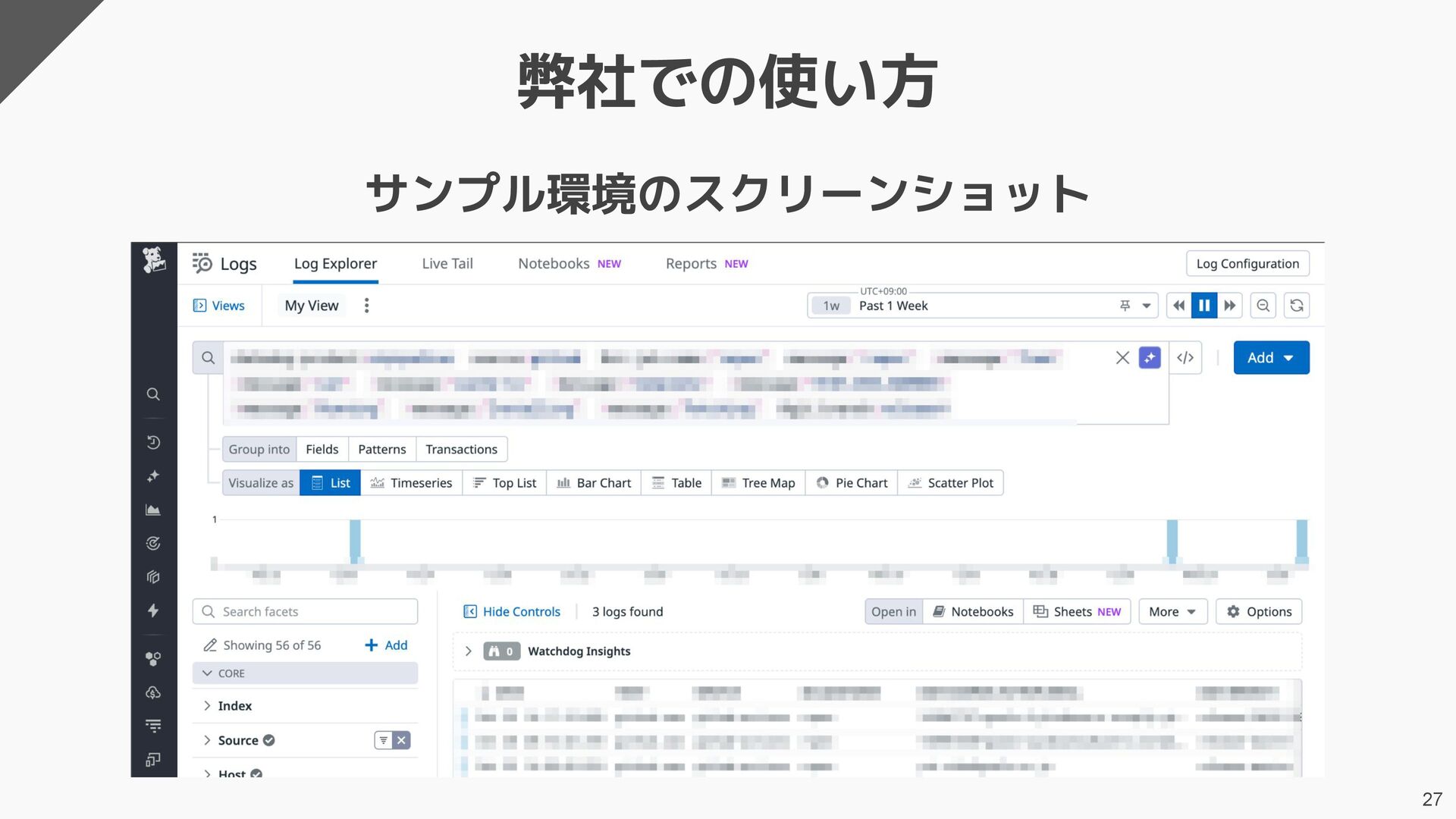
Task: Click the Log Configuration button
Action: pyautogui.click(x=1247, y=264)
